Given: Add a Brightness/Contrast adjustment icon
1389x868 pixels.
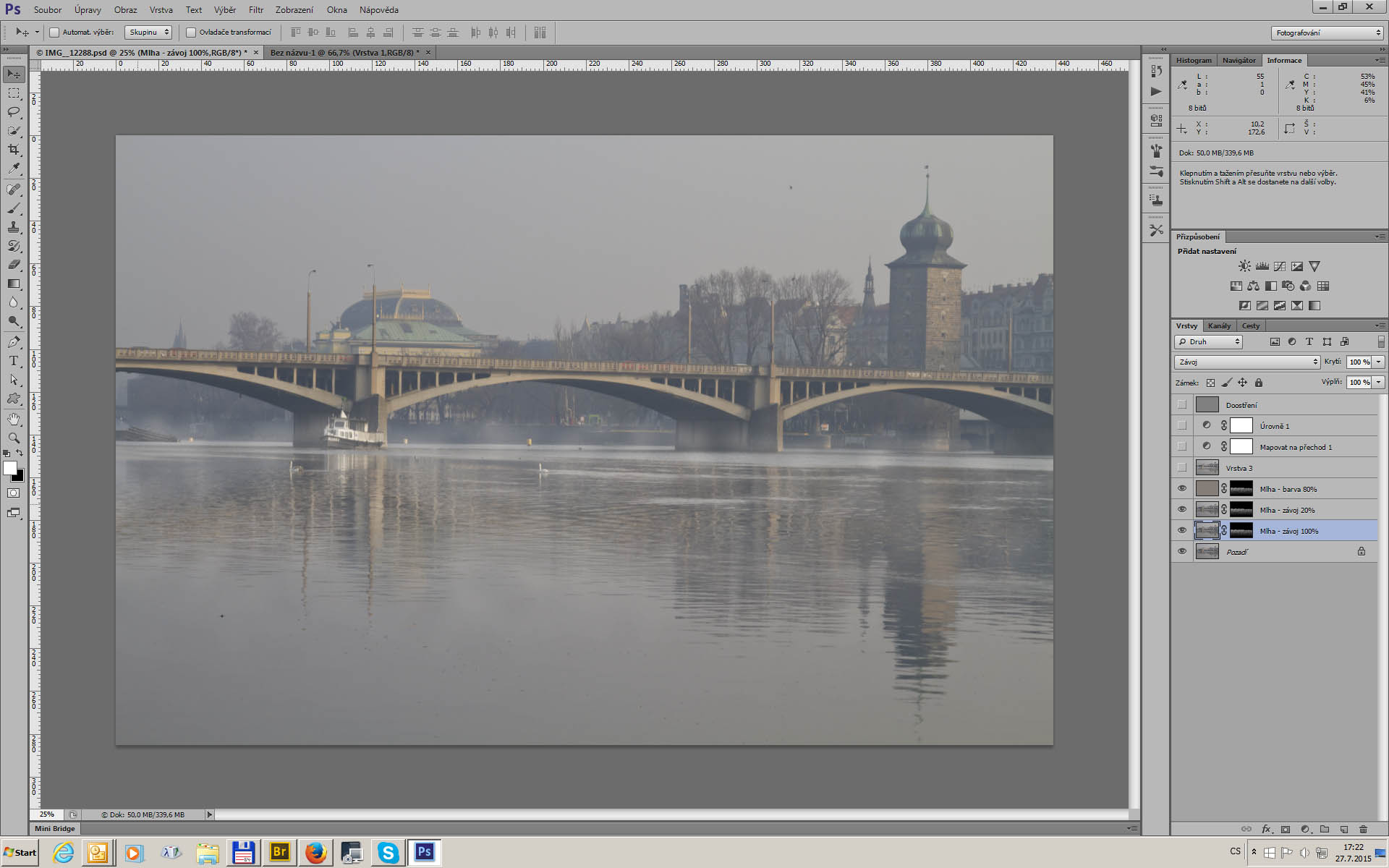Looking at the screenshot, I should point(1244,266).
